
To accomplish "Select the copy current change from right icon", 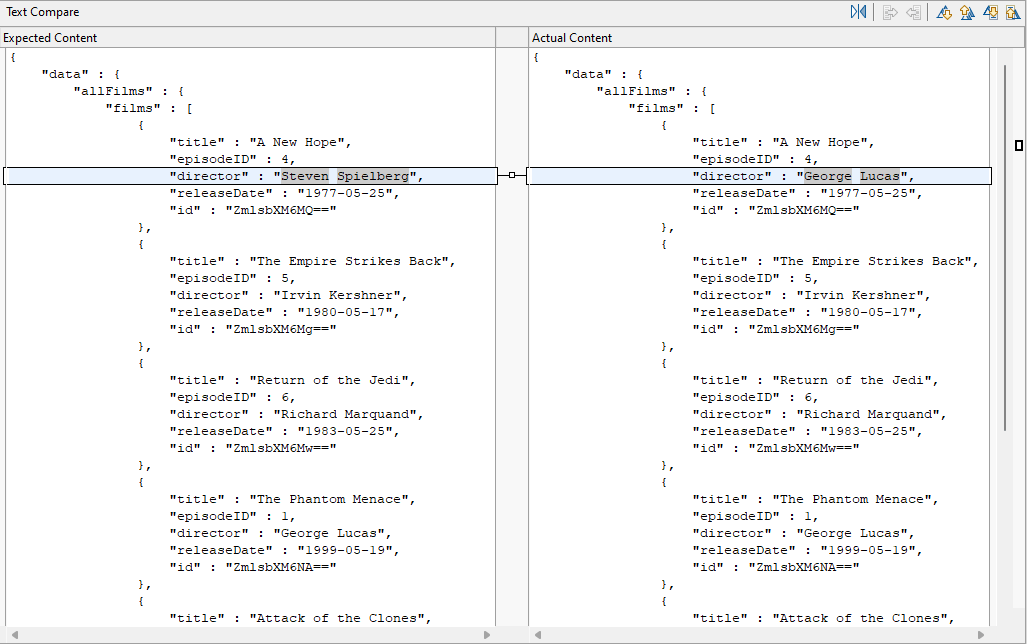I will click(912, 12).
